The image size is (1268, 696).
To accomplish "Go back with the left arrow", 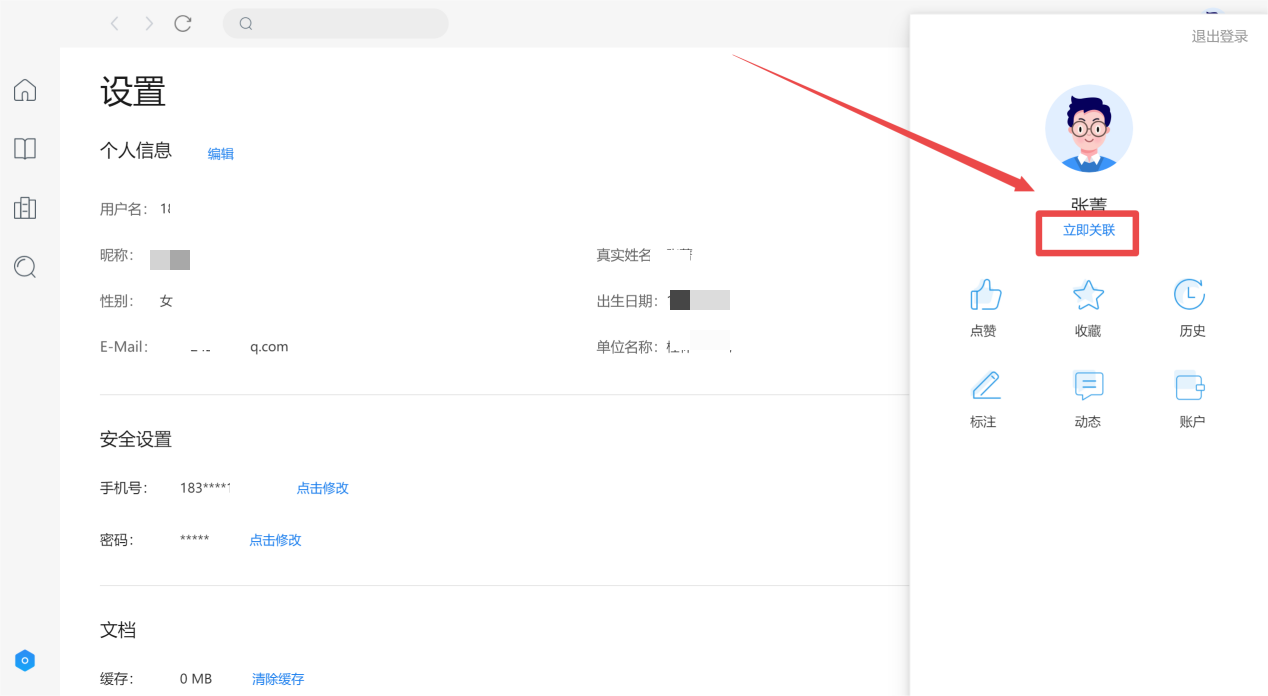I will click(115, 23).
